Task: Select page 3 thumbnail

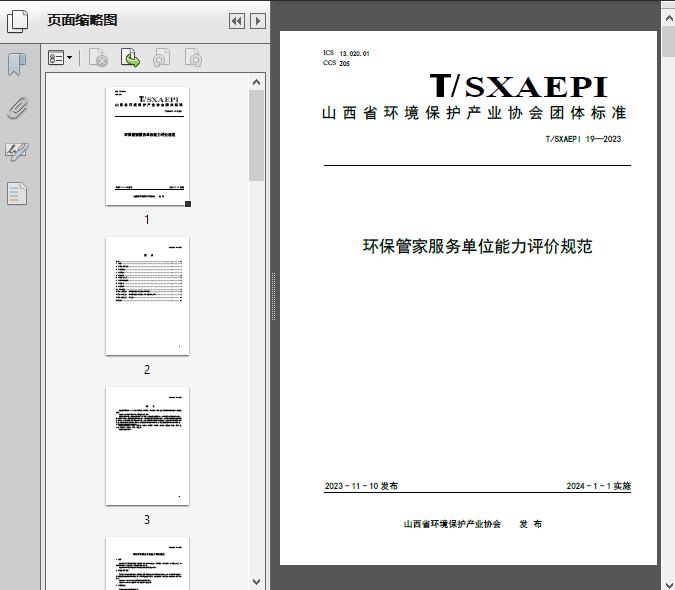Action: point(147,446)
